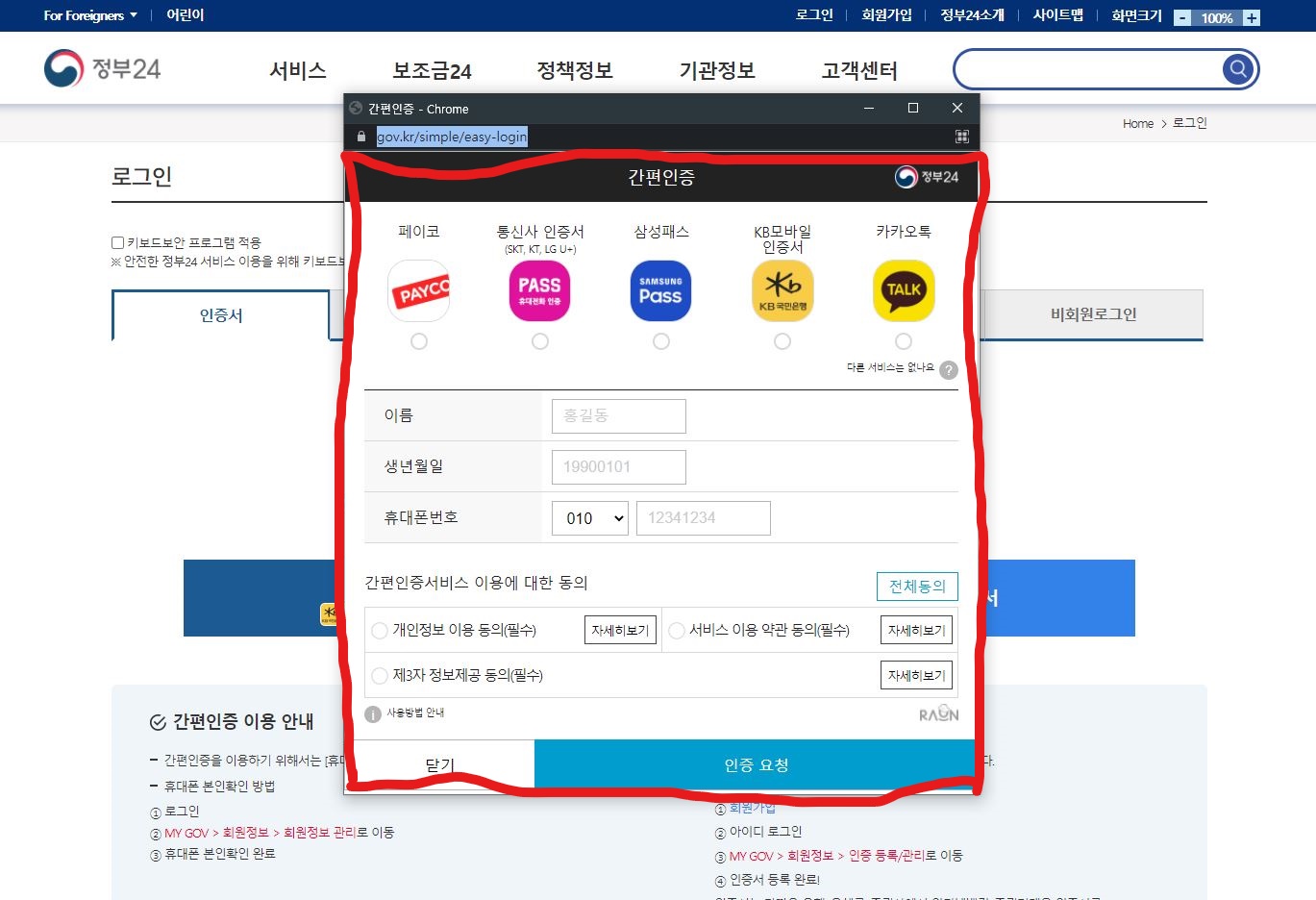Screen dimensions: 1316x900
Task: Open 자세히보기 for 제3자 정보제공 동의
Action: 916,676
